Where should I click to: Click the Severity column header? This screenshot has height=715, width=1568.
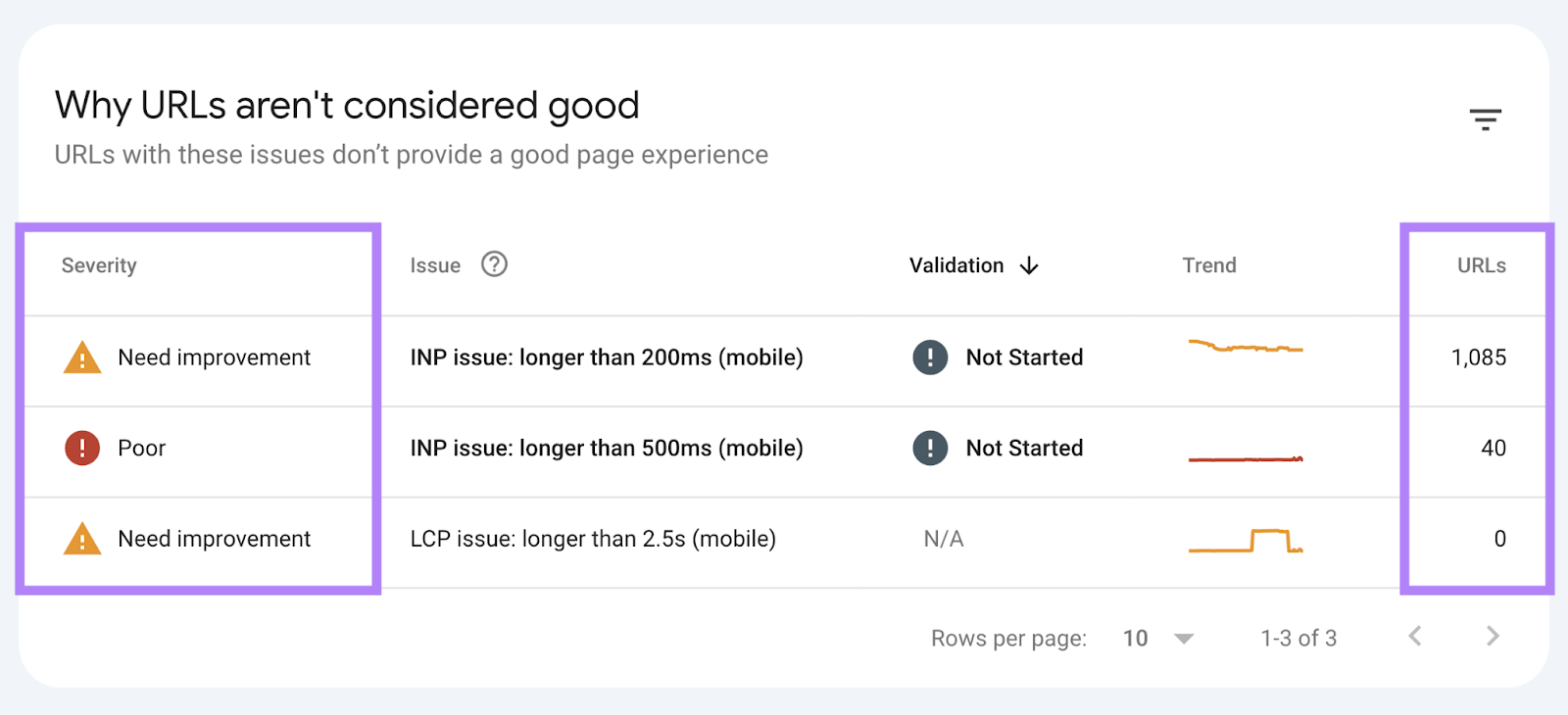coord(98,264)
